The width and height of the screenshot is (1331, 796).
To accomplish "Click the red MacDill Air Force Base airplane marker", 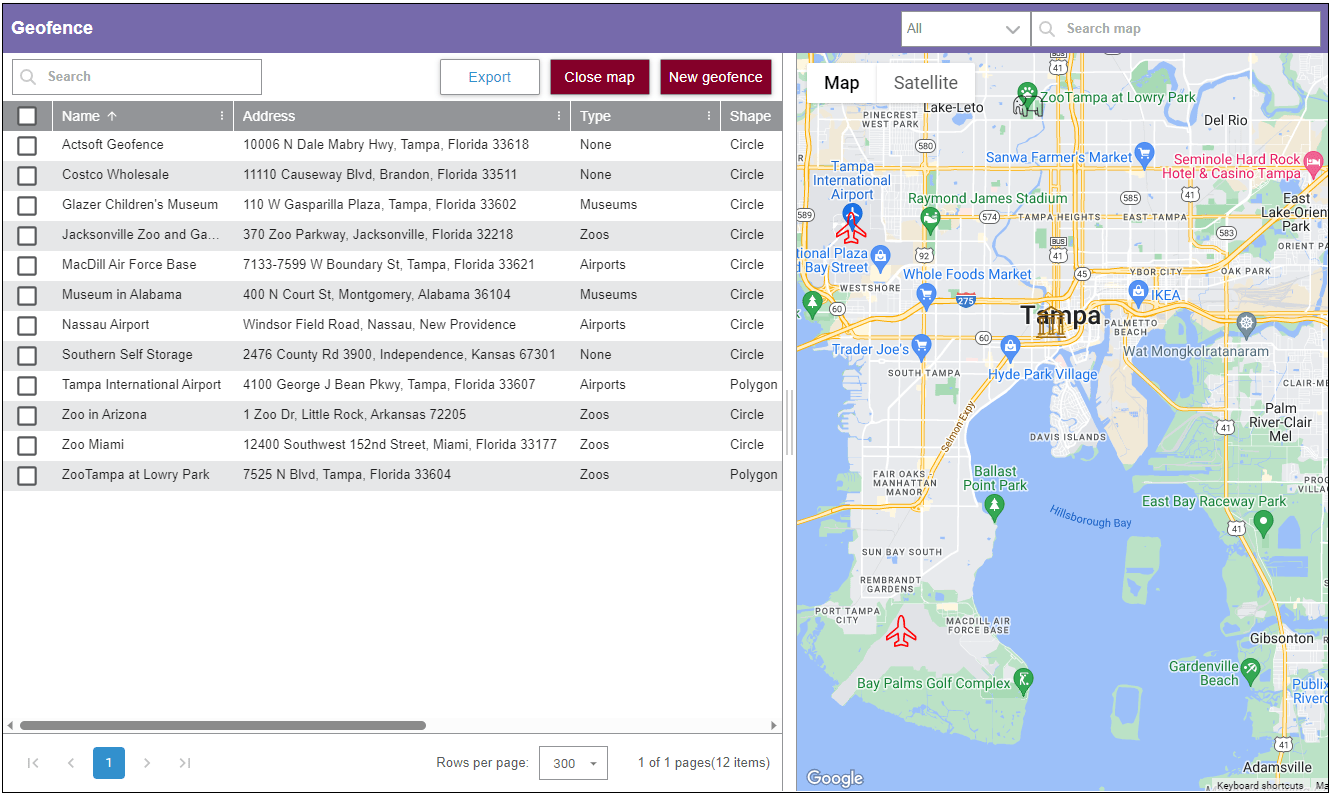I will [x=901, y=631].
